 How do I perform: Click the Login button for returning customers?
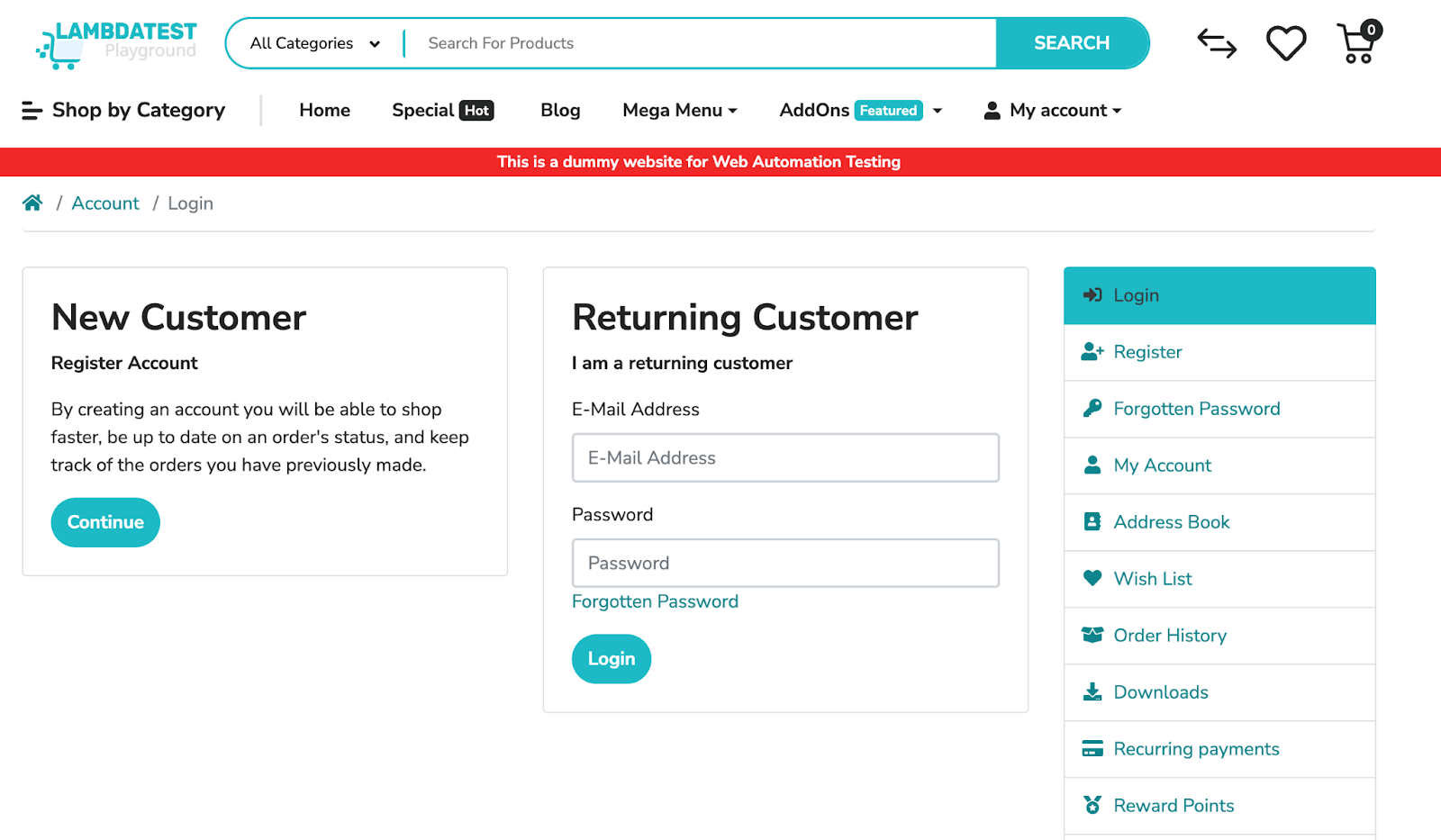611,658
